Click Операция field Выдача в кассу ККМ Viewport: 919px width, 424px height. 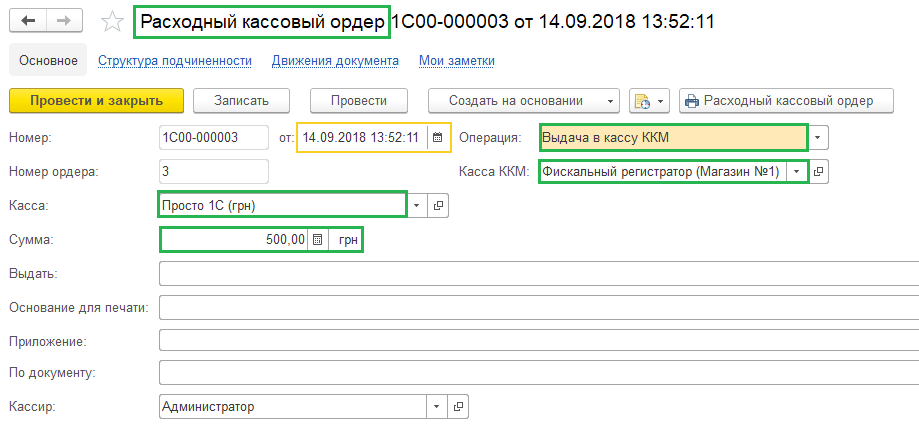pos(673,138)
